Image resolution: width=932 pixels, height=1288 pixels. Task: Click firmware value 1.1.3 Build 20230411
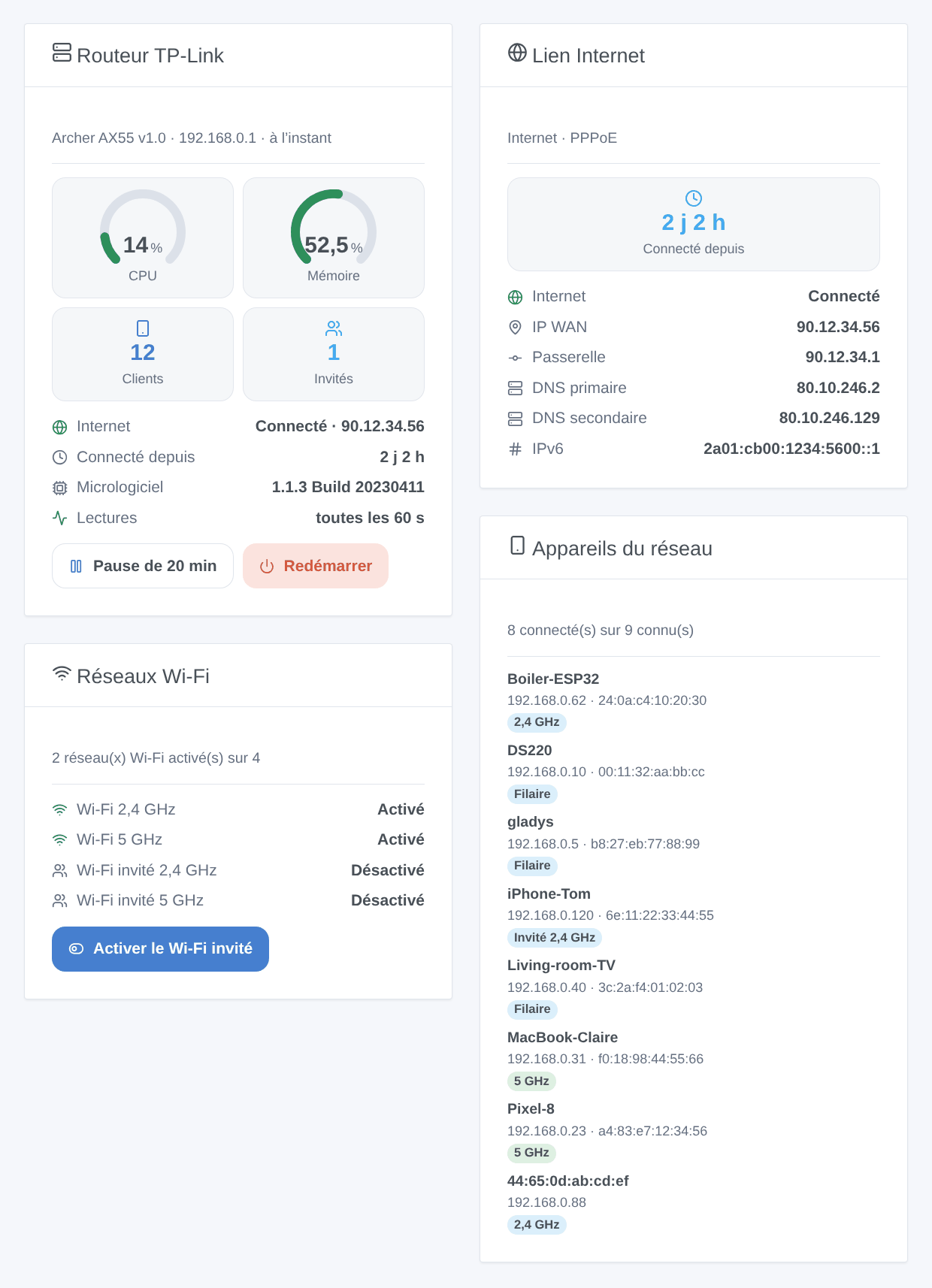click(348, 487)
